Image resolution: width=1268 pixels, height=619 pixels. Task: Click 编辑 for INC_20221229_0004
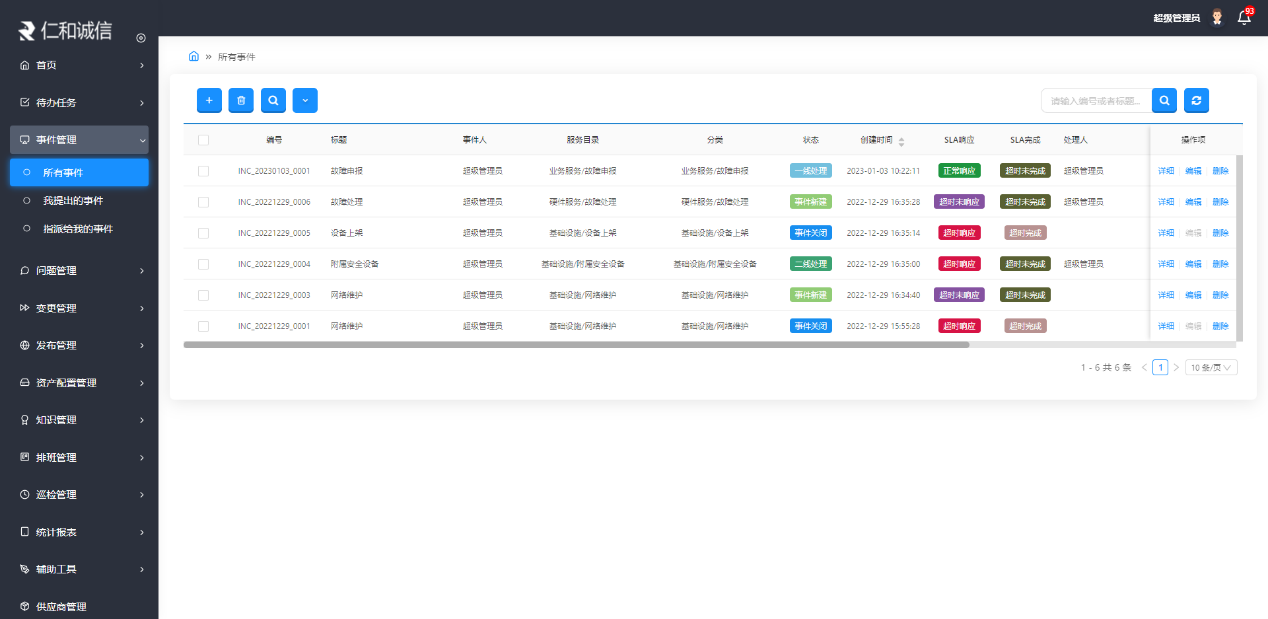tap(1193, 264)
